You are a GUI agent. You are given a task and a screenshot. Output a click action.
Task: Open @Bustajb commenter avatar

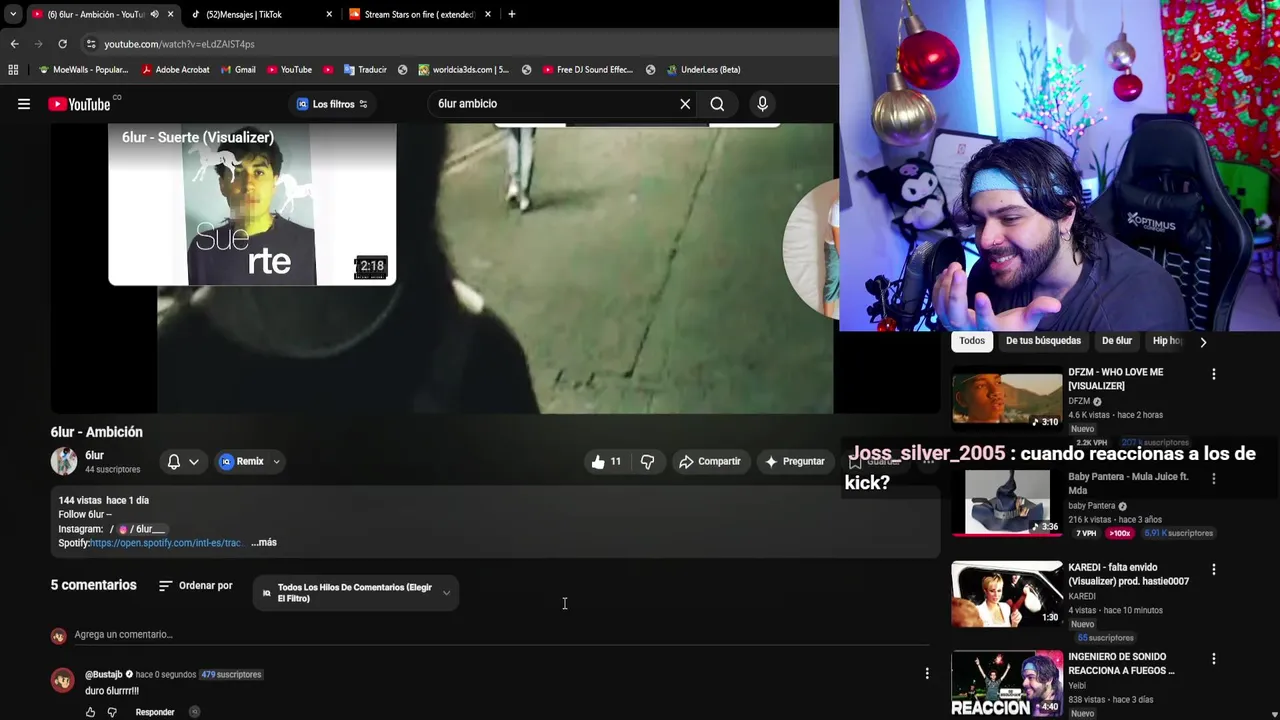(x=63, y=680)
